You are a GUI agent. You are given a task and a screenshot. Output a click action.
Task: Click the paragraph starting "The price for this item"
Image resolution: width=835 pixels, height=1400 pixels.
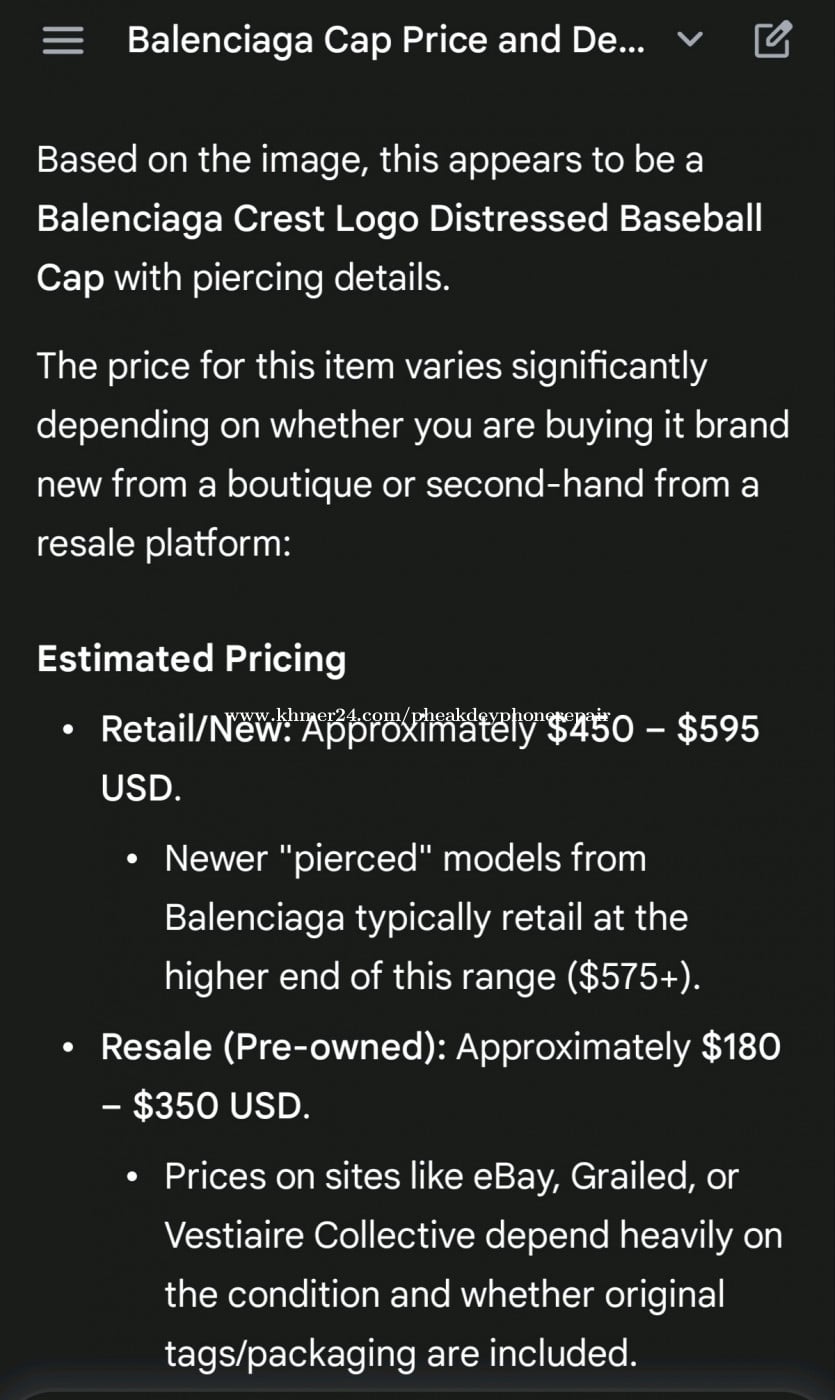[x=371, y=366]
